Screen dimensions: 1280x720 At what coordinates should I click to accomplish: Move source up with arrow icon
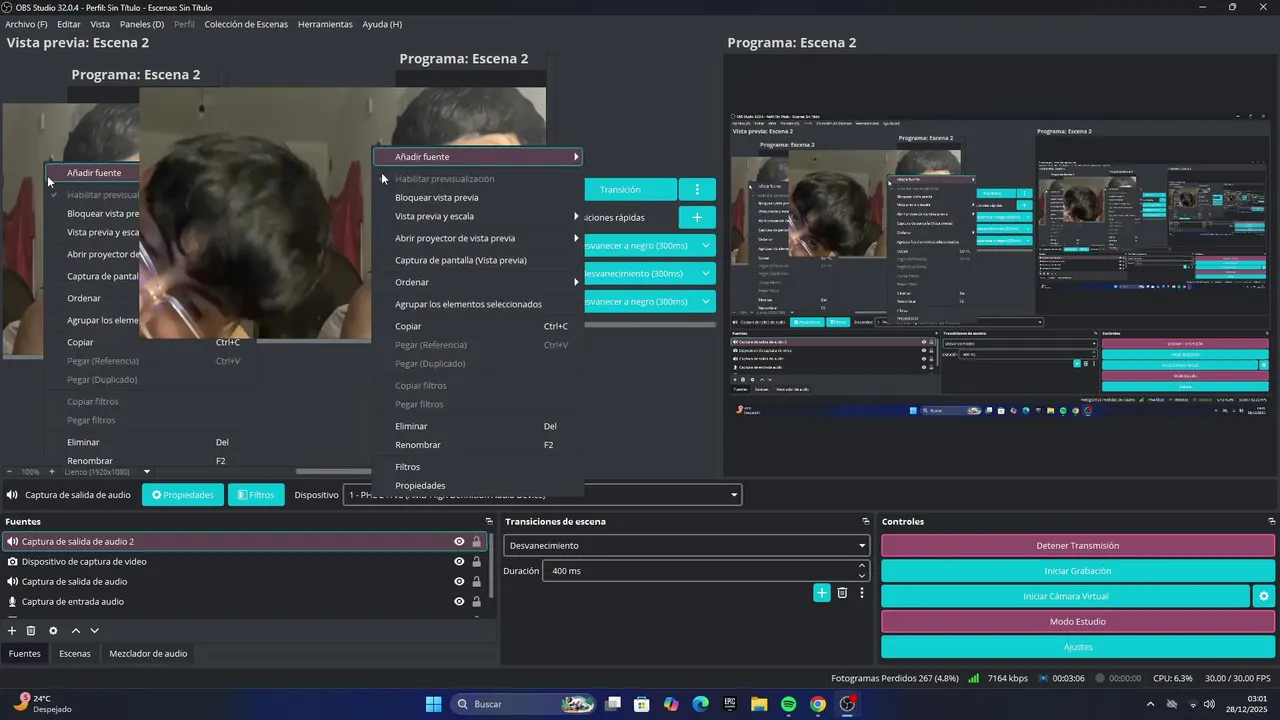pos(75,631)
